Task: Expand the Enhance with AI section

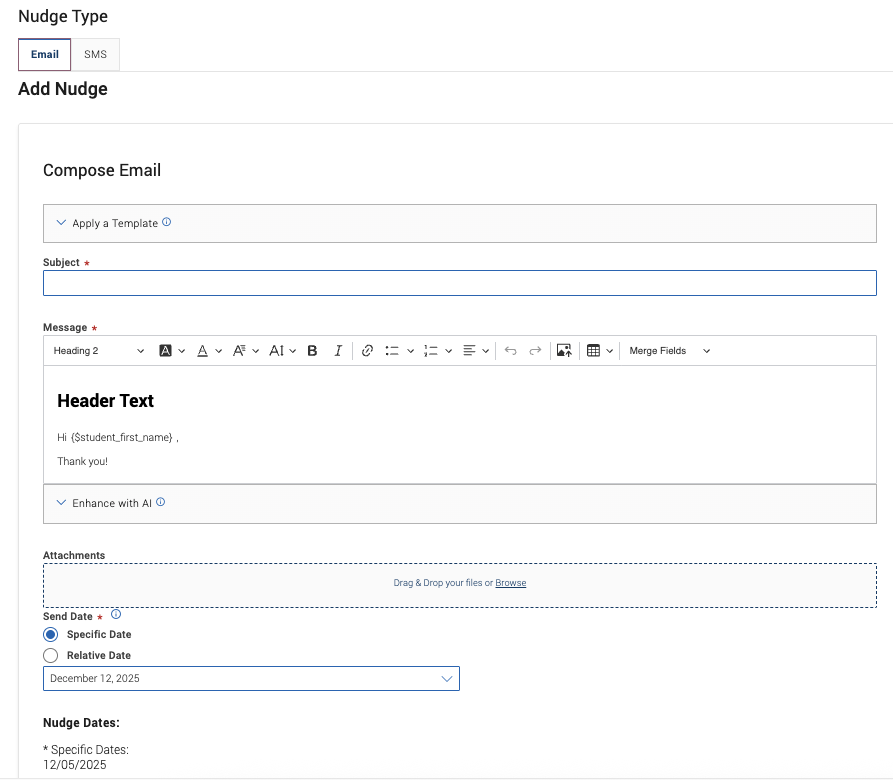Action: coord(460,504)
